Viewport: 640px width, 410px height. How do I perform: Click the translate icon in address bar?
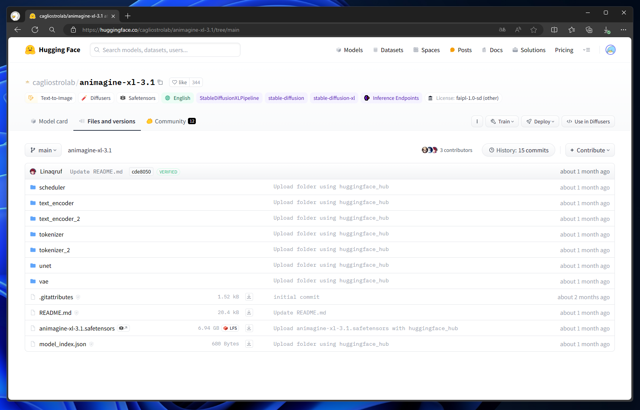coord(502,30)
